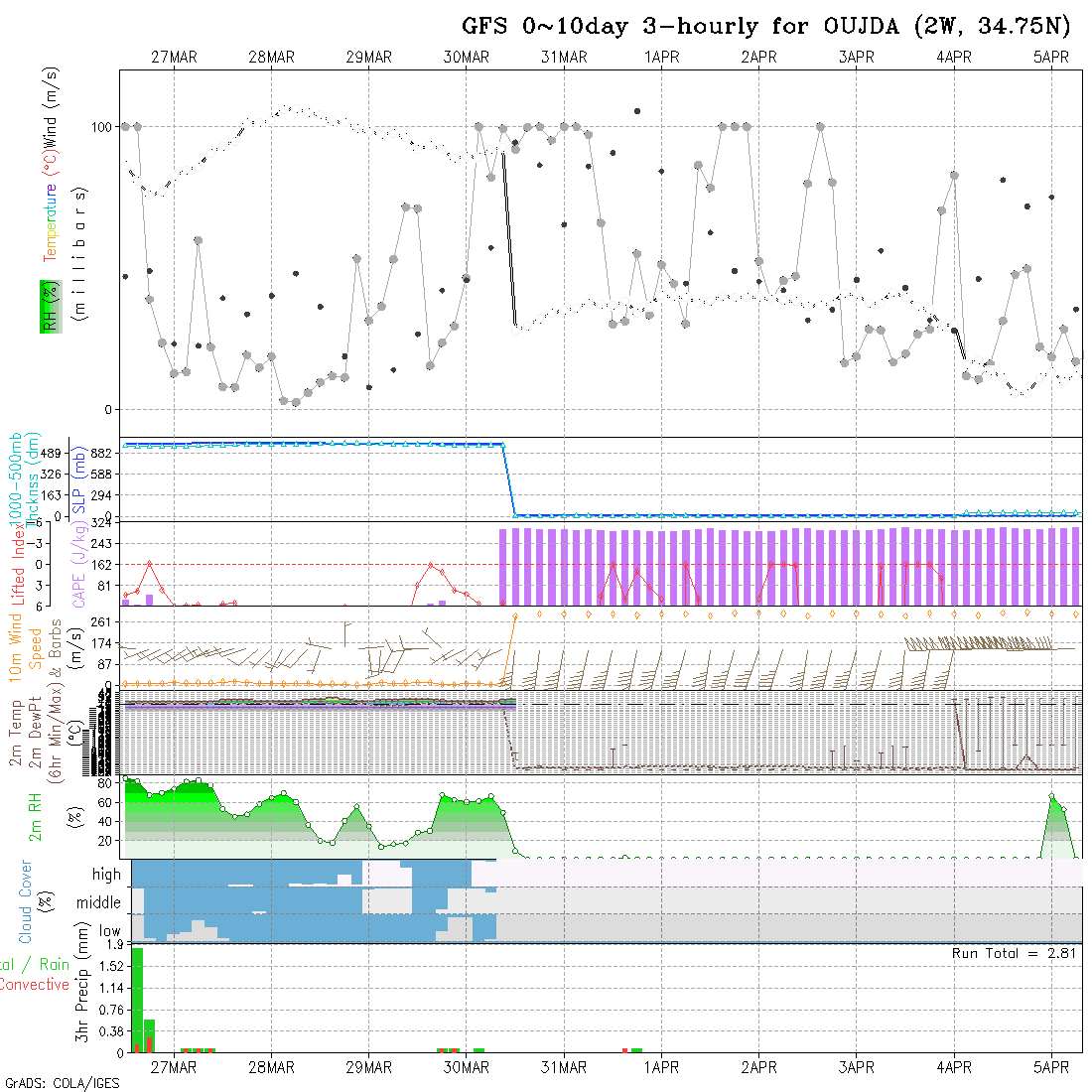Image resolution: width=1092 pixels, height=1092 pixels.
Task: Click the '261' wind speed tick
Action: coord(101,621)
